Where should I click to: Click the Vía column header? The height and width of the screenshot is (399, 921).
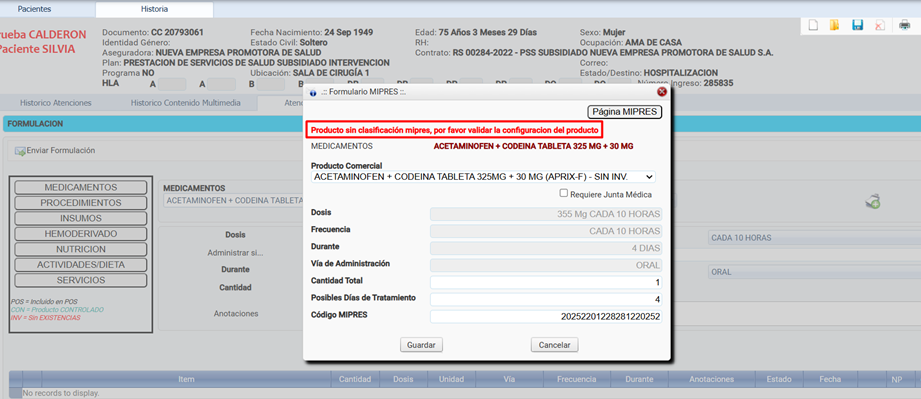click(x=509, y=380)
